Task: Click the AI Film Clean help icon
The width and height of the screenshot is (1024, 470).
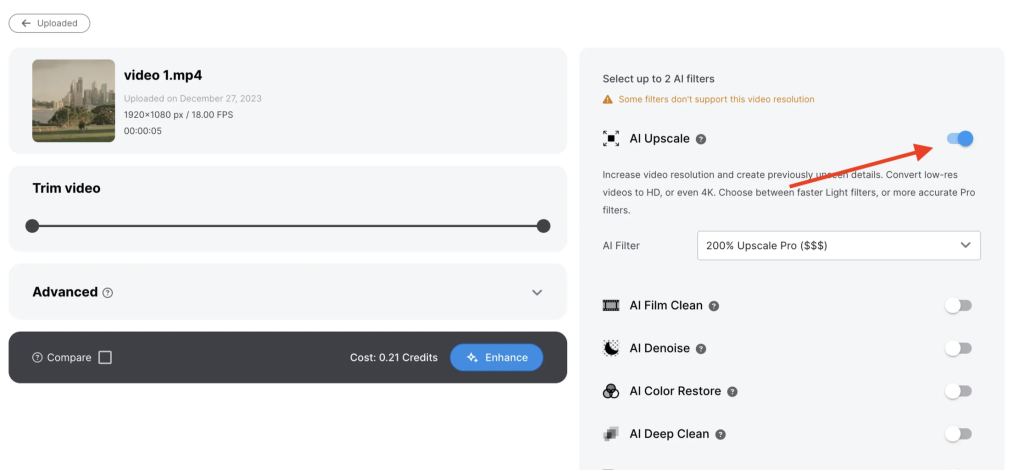Action: 714,306
